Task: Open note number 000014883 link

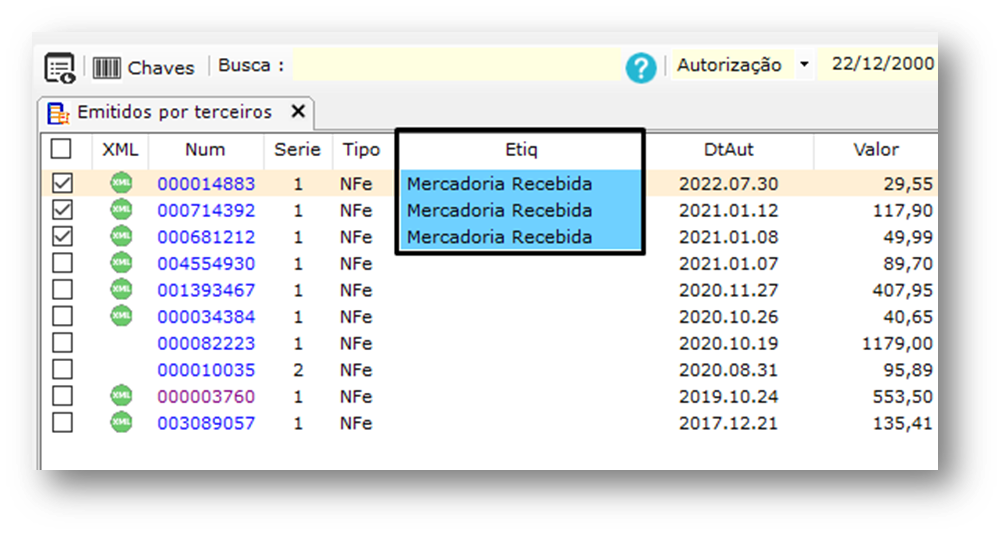Action: [x=206, y=184]
